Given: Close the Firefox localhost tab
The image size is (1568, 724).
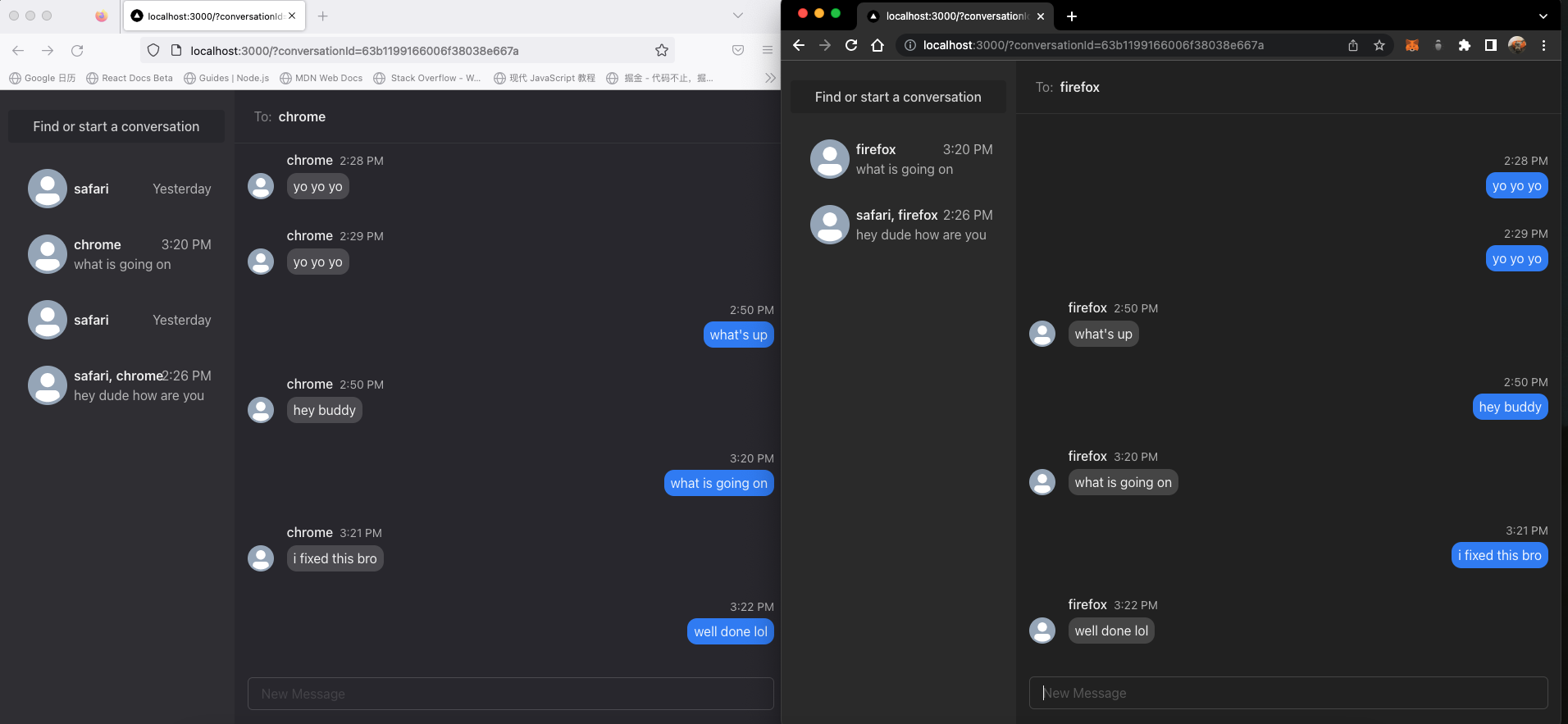Looking at the screenshot, I should [x=292, y=16].
